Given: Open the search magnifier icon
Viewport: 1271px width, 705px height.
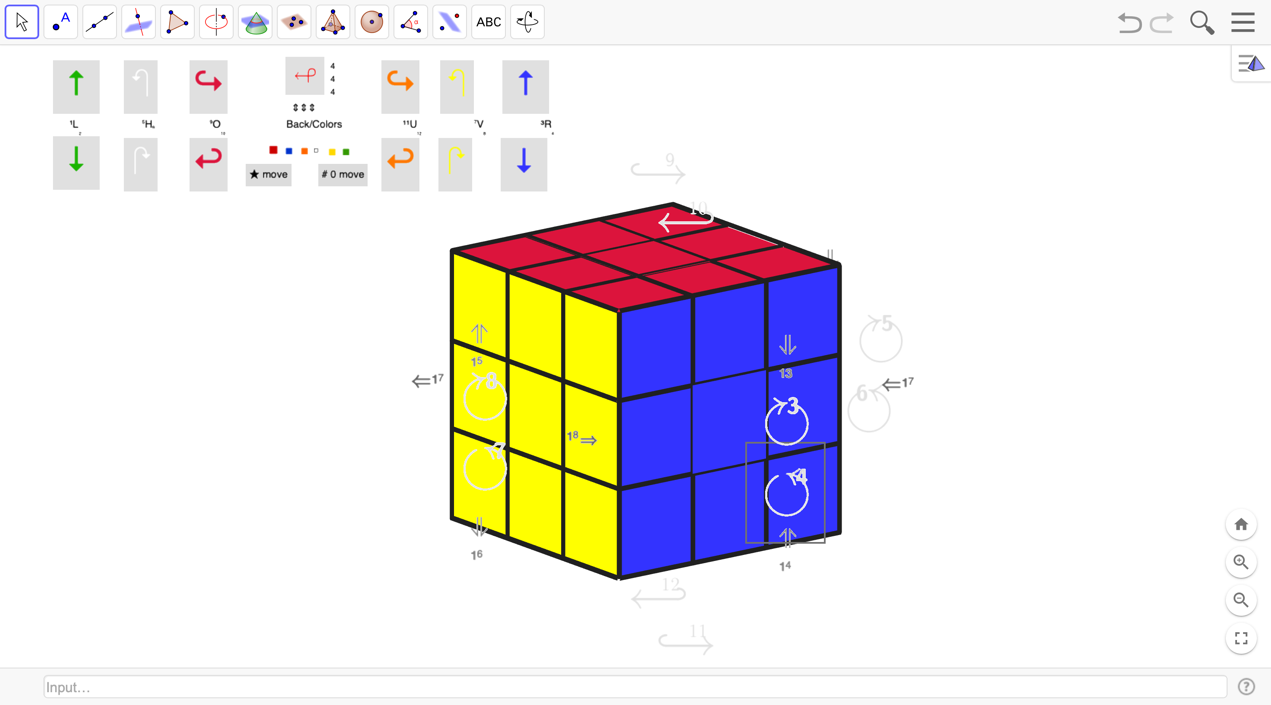Looking at the screenshot, I should pyautogui.click(x=1202, y=22).
